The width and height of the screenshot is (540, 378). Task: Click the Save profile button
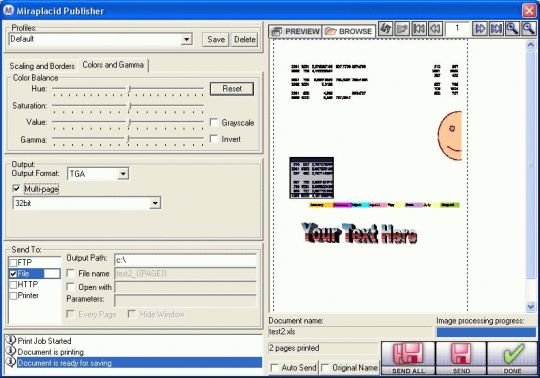pos(216,40)
